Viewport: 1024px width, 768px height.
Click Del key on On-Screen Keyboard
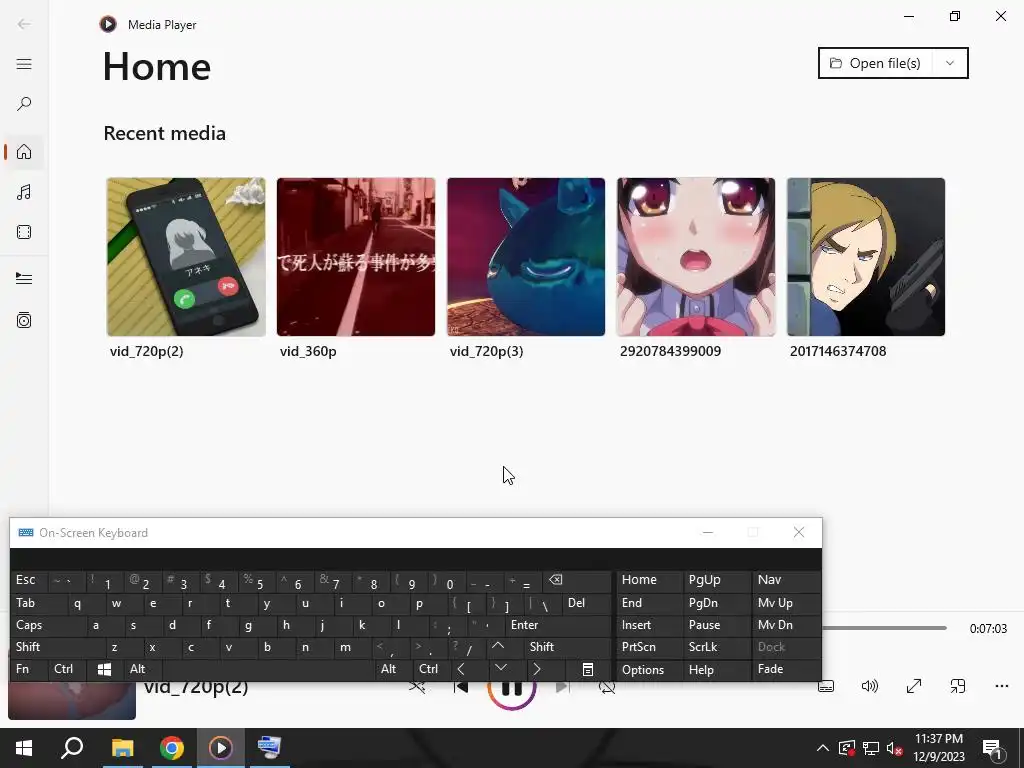[585, 603]
